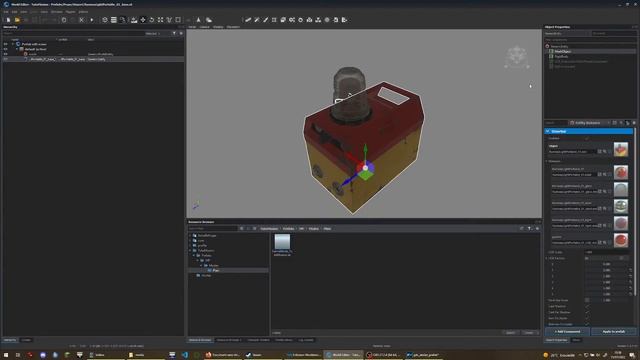Click the red X axis gizmo arrow

[353, 159]
